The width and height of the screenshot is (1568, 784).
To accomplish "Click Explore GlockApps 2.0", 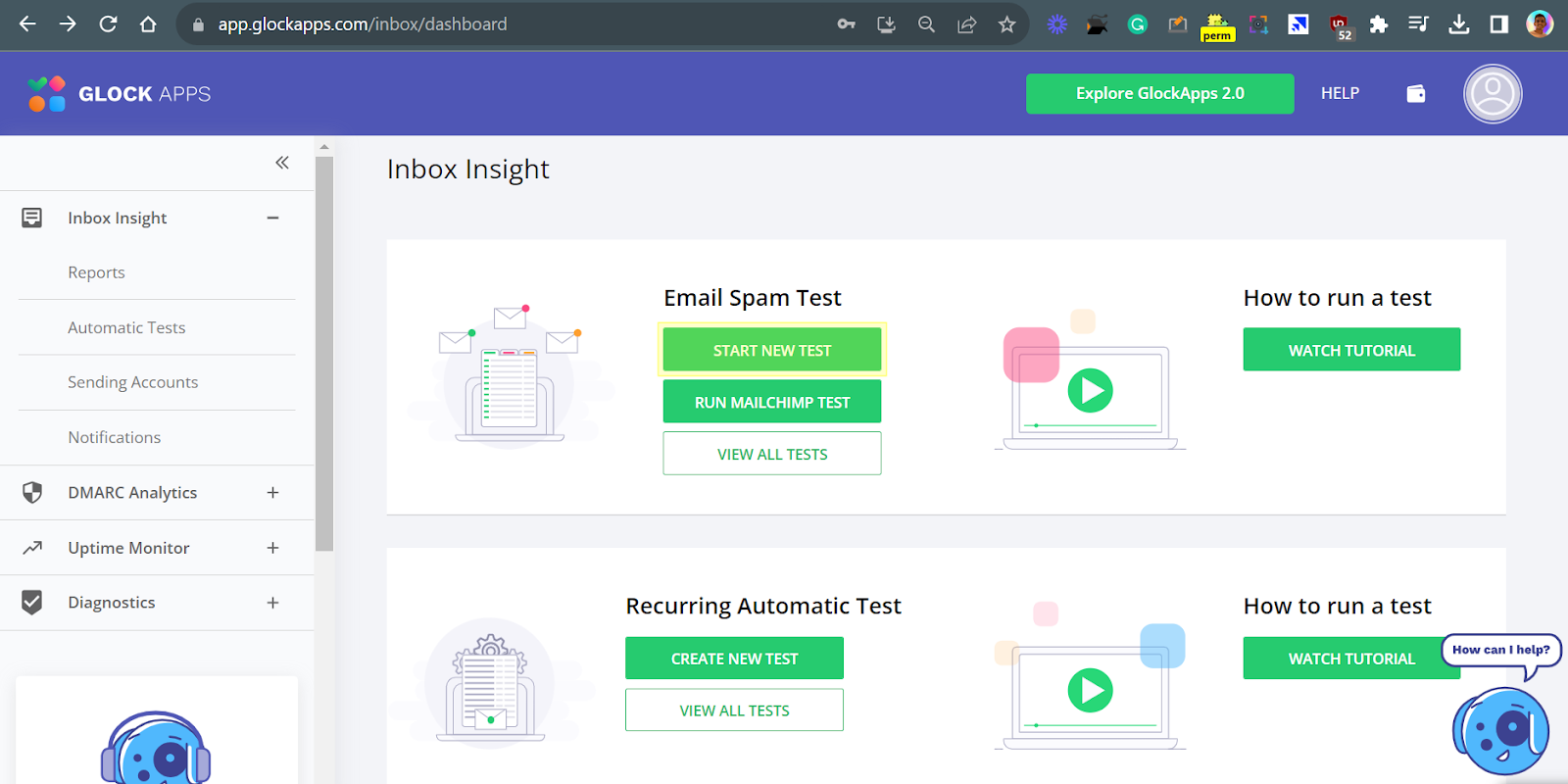I will coord(1159,93).
